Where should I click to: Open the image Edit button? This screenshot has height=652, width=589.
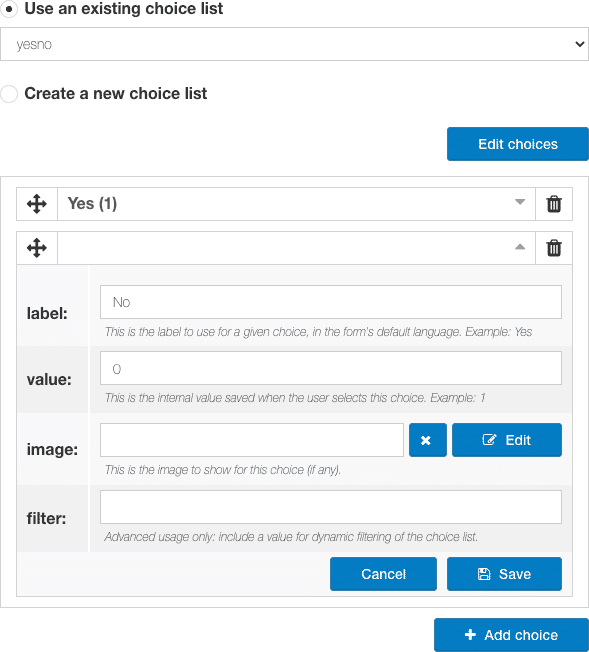tap(507, 440)
